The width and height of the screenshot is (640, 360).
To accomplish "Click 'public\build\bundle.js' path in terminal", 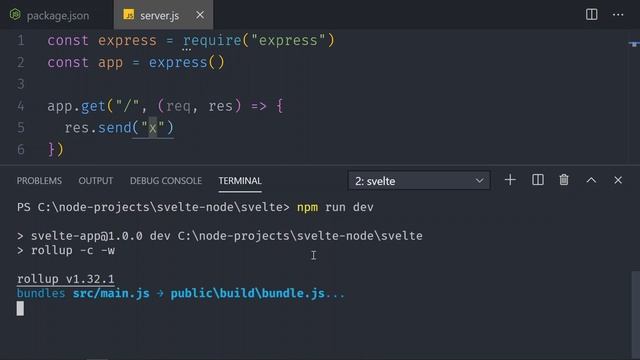I will 248,293.
